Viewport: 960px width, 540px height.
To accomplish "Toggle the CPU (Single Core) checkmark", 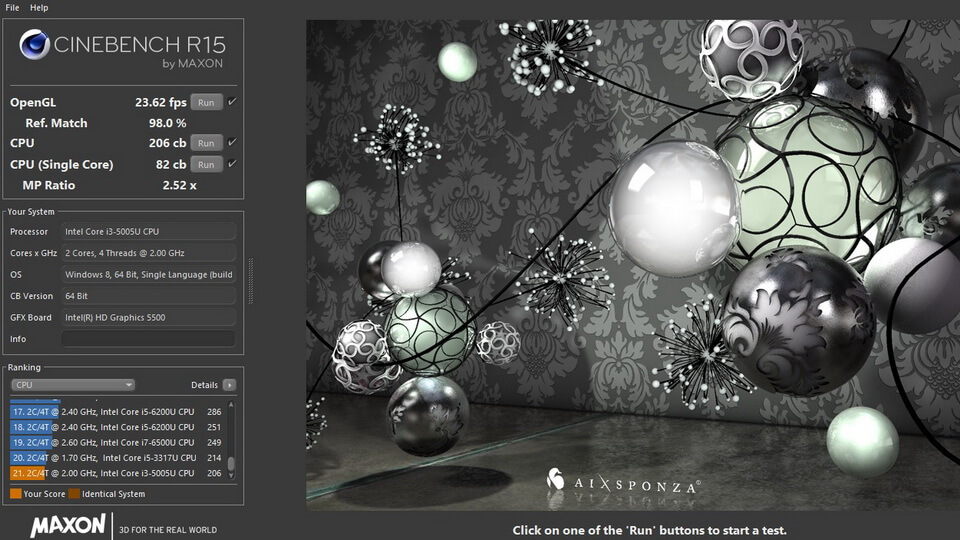I will 232,163.
